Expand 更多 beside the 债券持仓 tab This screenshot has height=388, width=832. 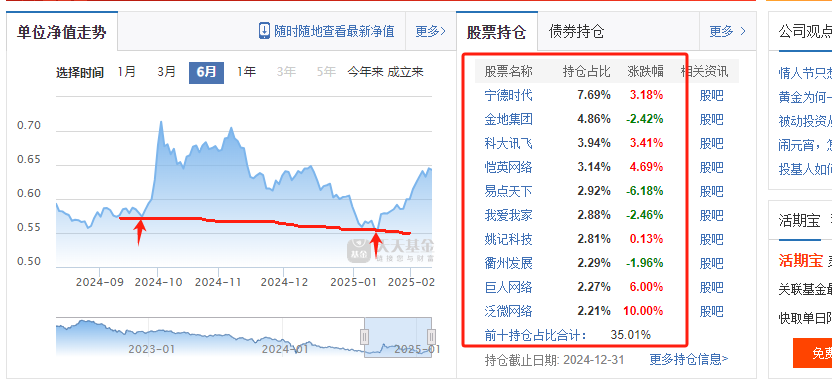727,31
